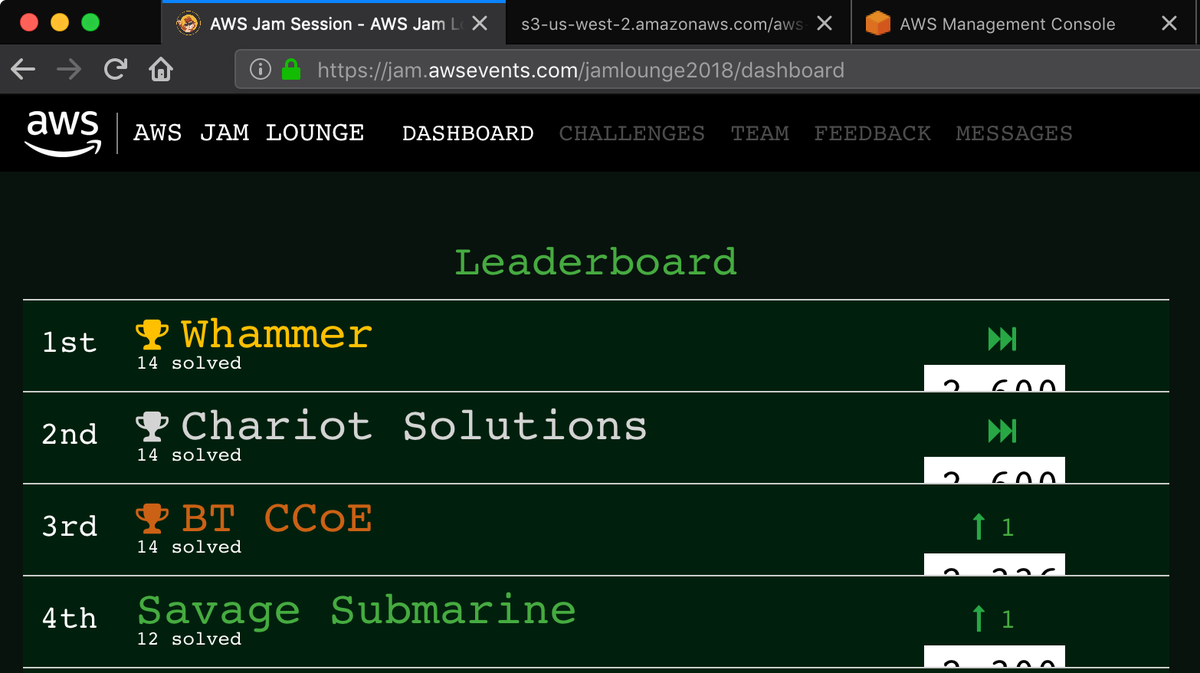Click the 3rd rank label
The width and height of the screenshot is (1200, 673).
coord(69,526)
